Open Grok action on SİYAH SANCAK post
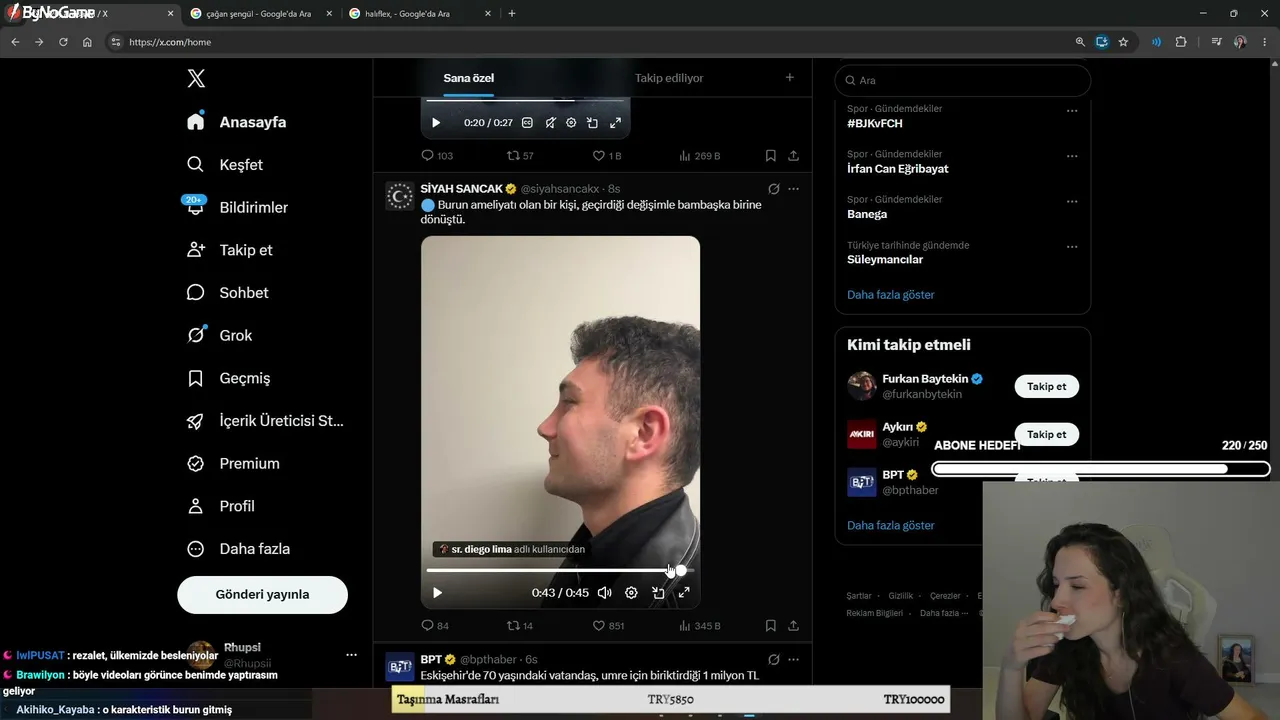This screenshot has height=720, width=1280. coord(773,189)
